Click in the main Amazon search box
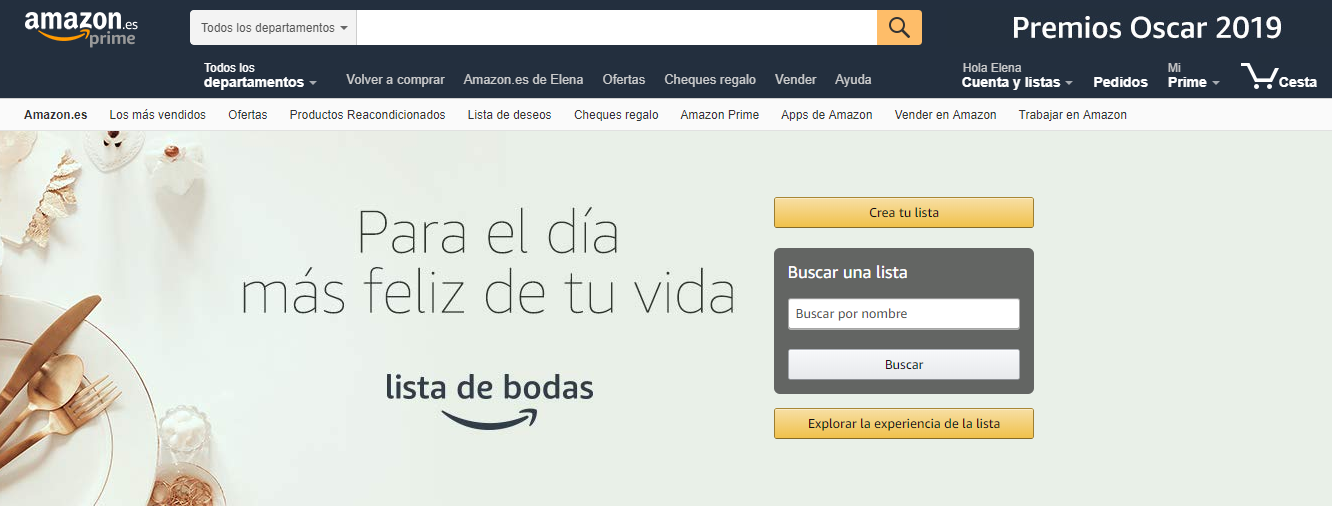The image size is (1332, 508). click(616, 28)
